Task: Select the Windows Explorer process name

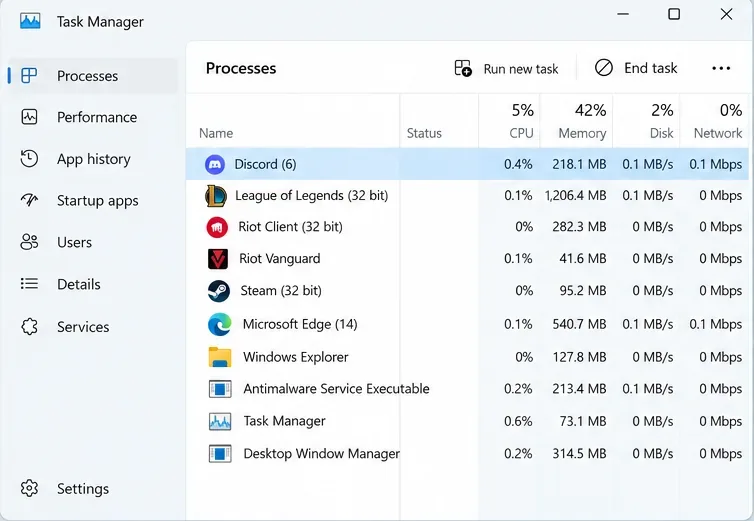Action: (x=295, y=357)
